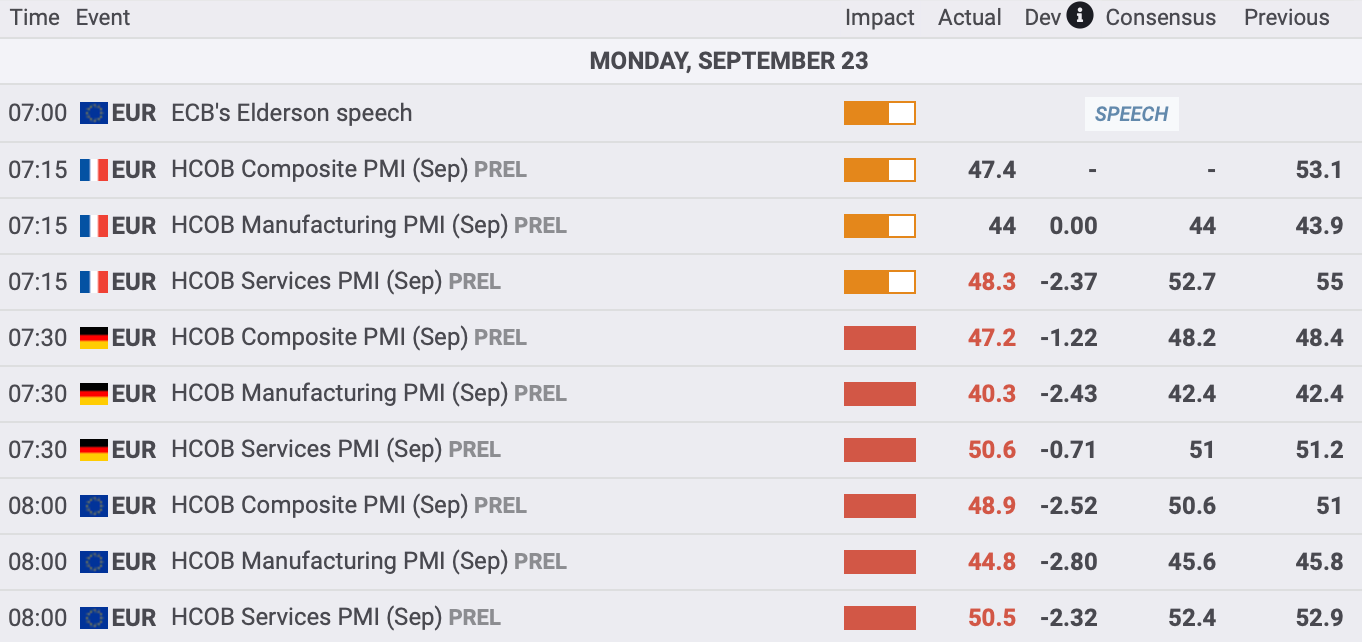Click EU flag on 08:00 HCOB Services PMI row
Viewport: 1362px width, 642px height.
pyautogui.click(x=94, y=617)
